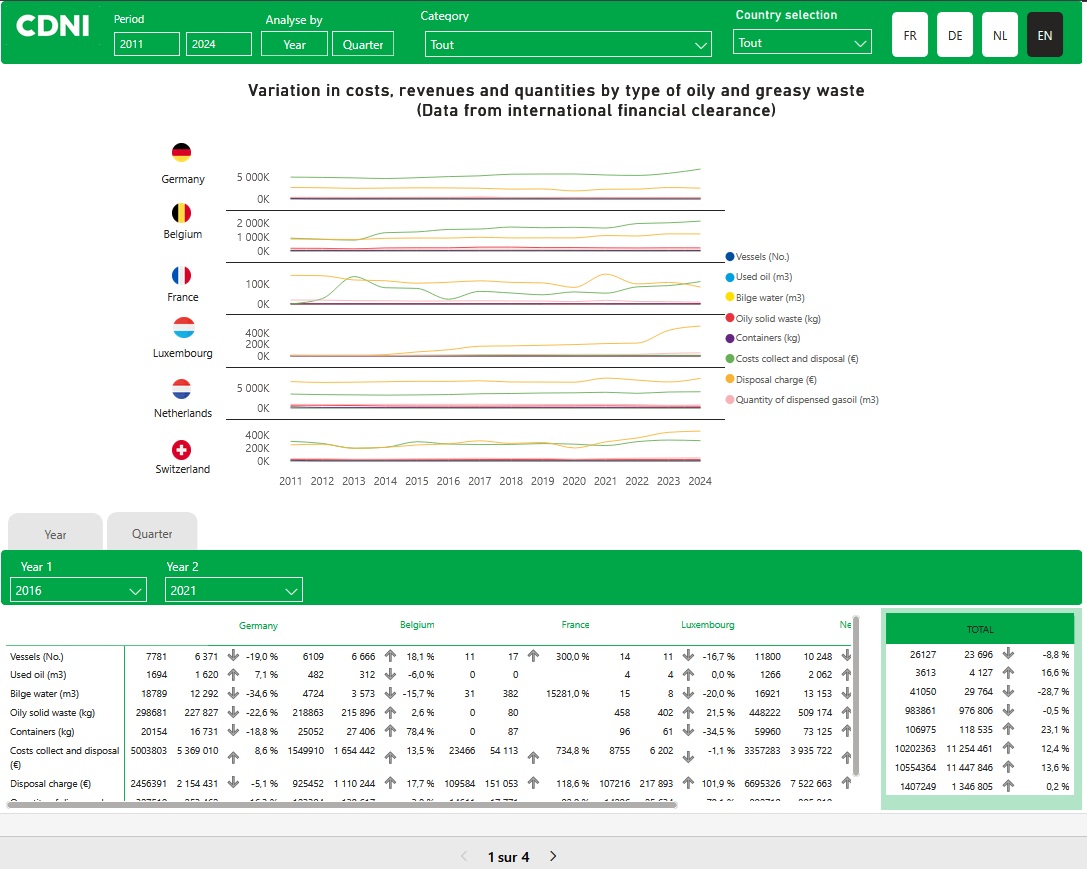
Task: Switch interface language to DE
Action: [x=954, y=34]
